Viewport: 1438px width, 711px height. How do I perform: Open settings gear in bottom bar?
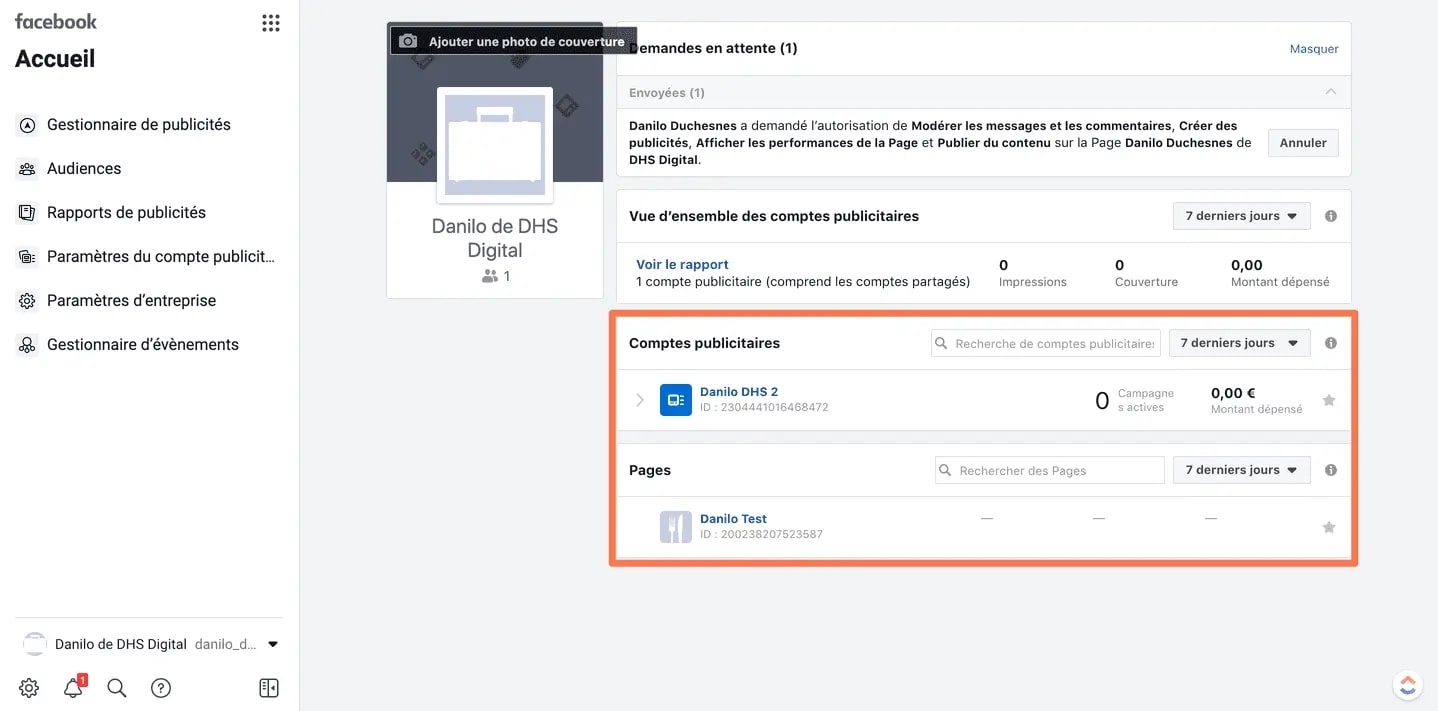coord(29,688)
